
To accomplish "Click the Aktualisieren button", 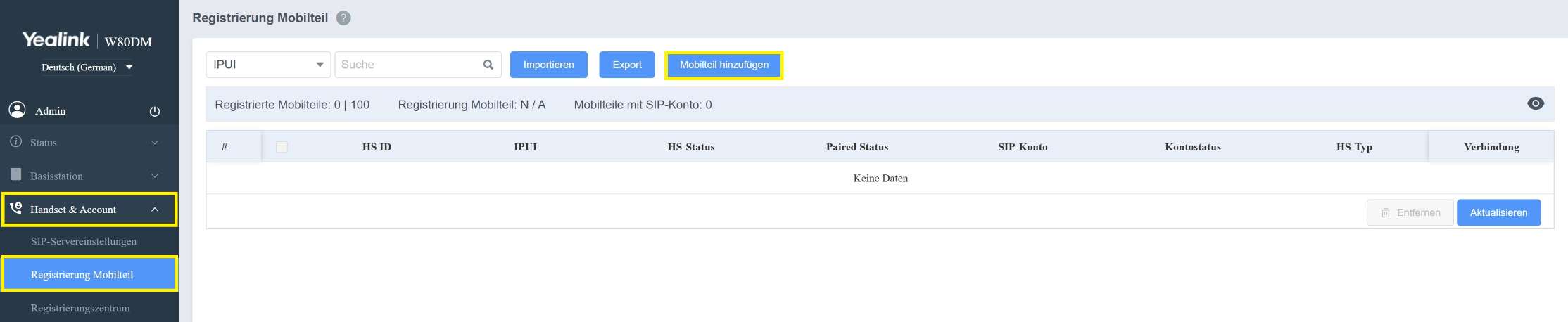I will [x=1498, y=212].
